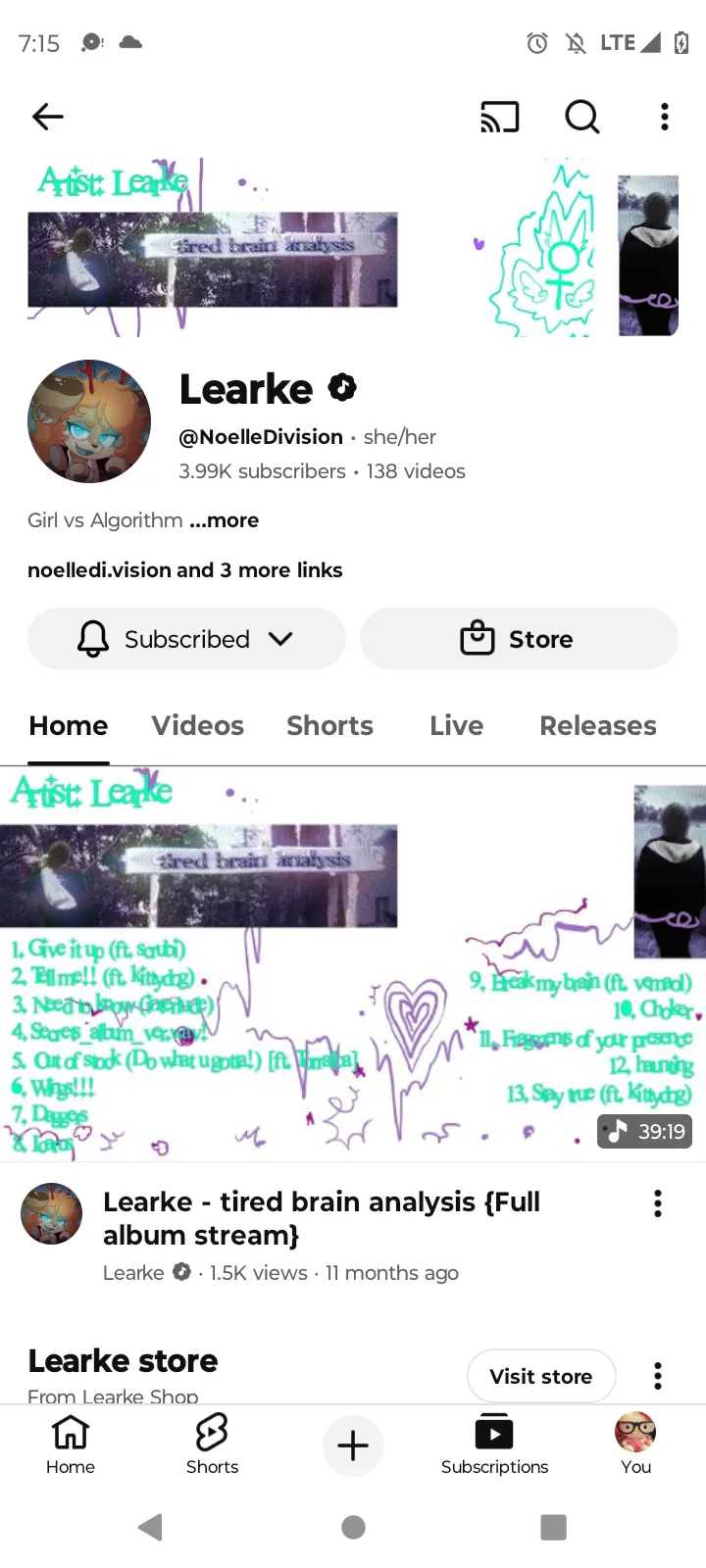Open video options for album stream
The width and height of the screenshot is (706, 1568).
(658, 1203)
